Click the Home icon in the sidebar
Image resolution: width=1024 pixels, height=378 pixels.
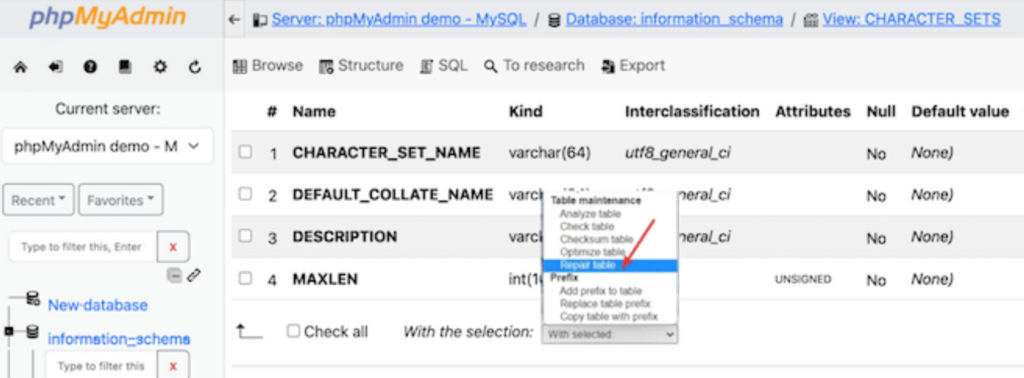[20, 67]
